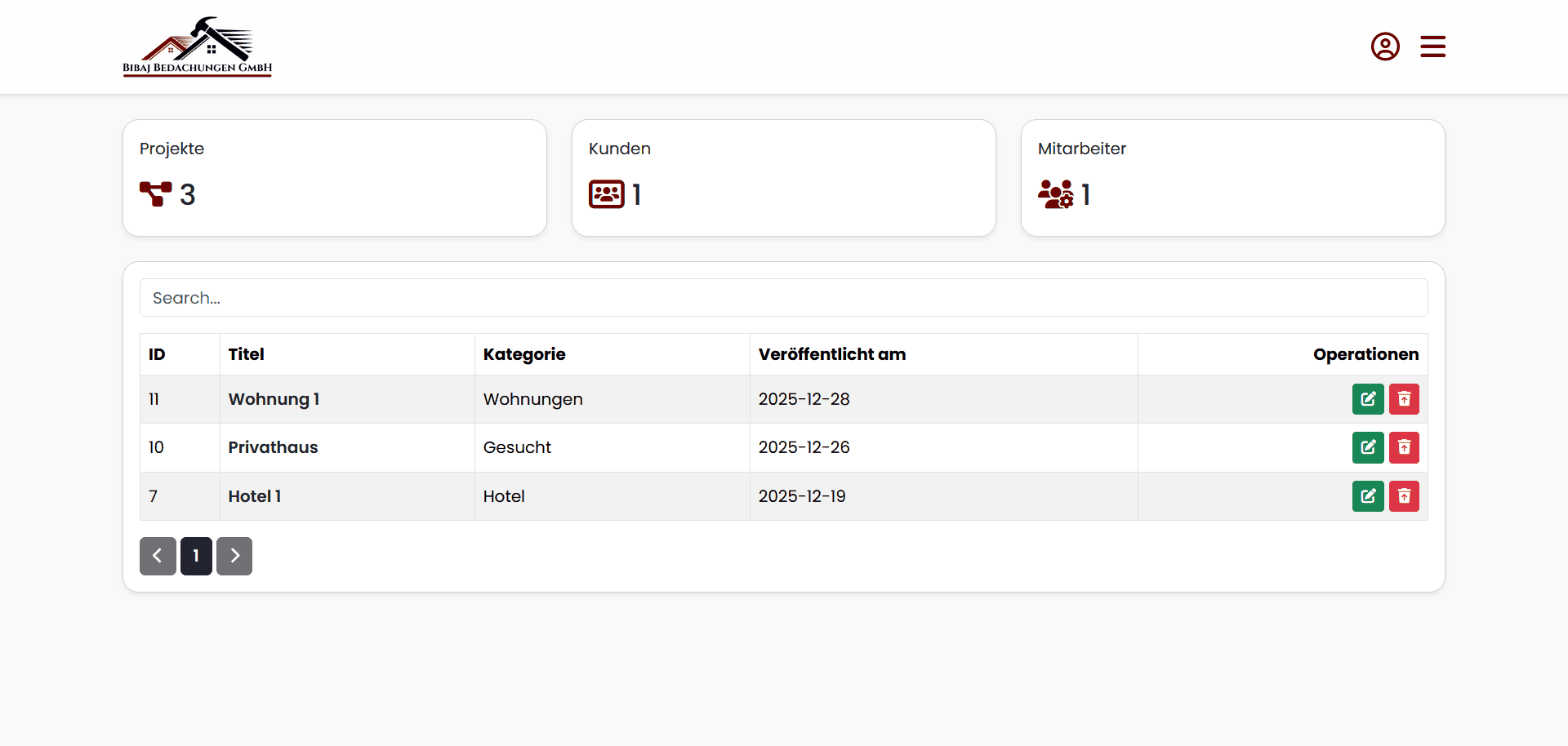Image resolution: width=1568 pixels, height=746 pixels.
Task: Open the Privathaus title link
Action: click(273, 447)
